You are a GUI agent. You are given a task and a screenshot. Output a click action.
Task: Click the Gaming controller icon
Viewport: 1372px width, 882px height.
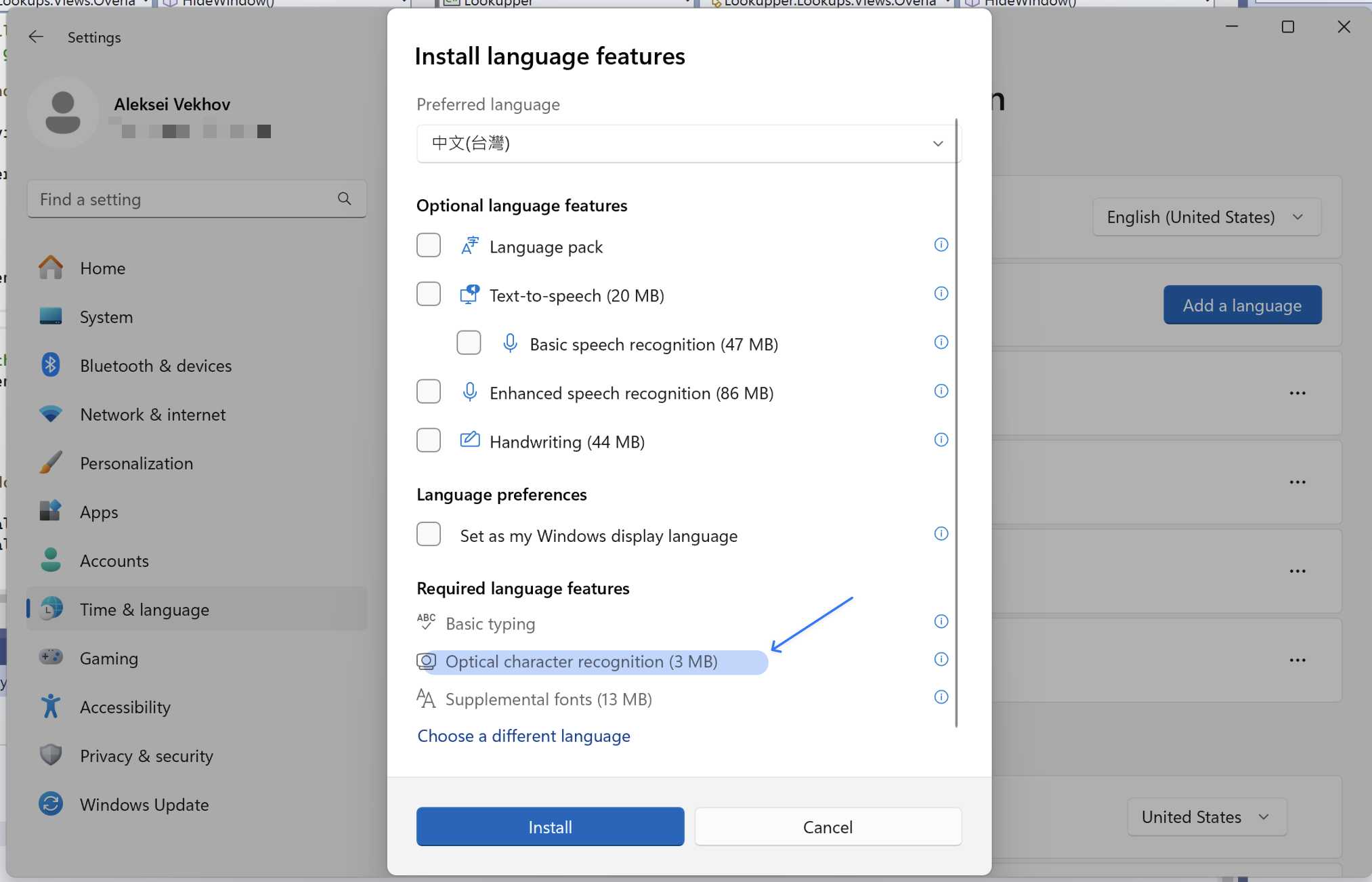[x=51, y=657]
